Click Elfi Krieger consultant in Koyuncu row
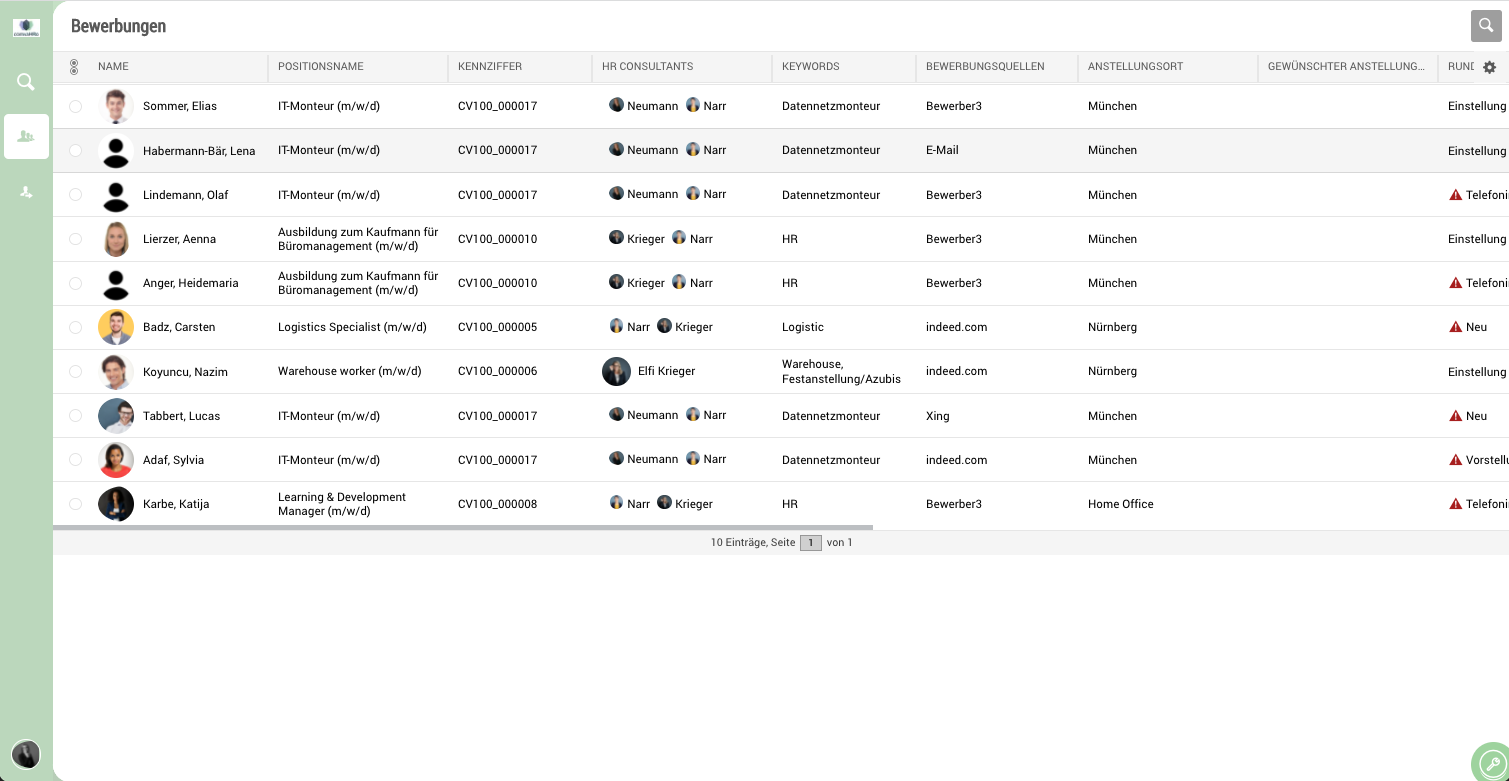The image size is (1509, 781). tap(666, 371)
